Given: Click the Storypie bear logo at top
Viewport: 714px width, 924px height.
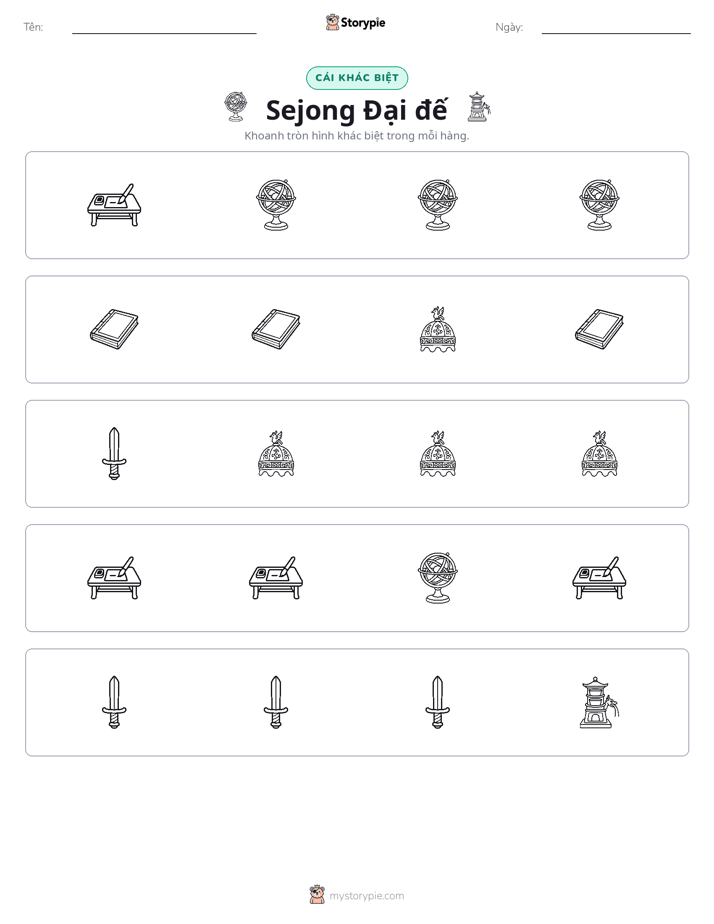Looking at the screenshot, I should (x=333, y=22).
